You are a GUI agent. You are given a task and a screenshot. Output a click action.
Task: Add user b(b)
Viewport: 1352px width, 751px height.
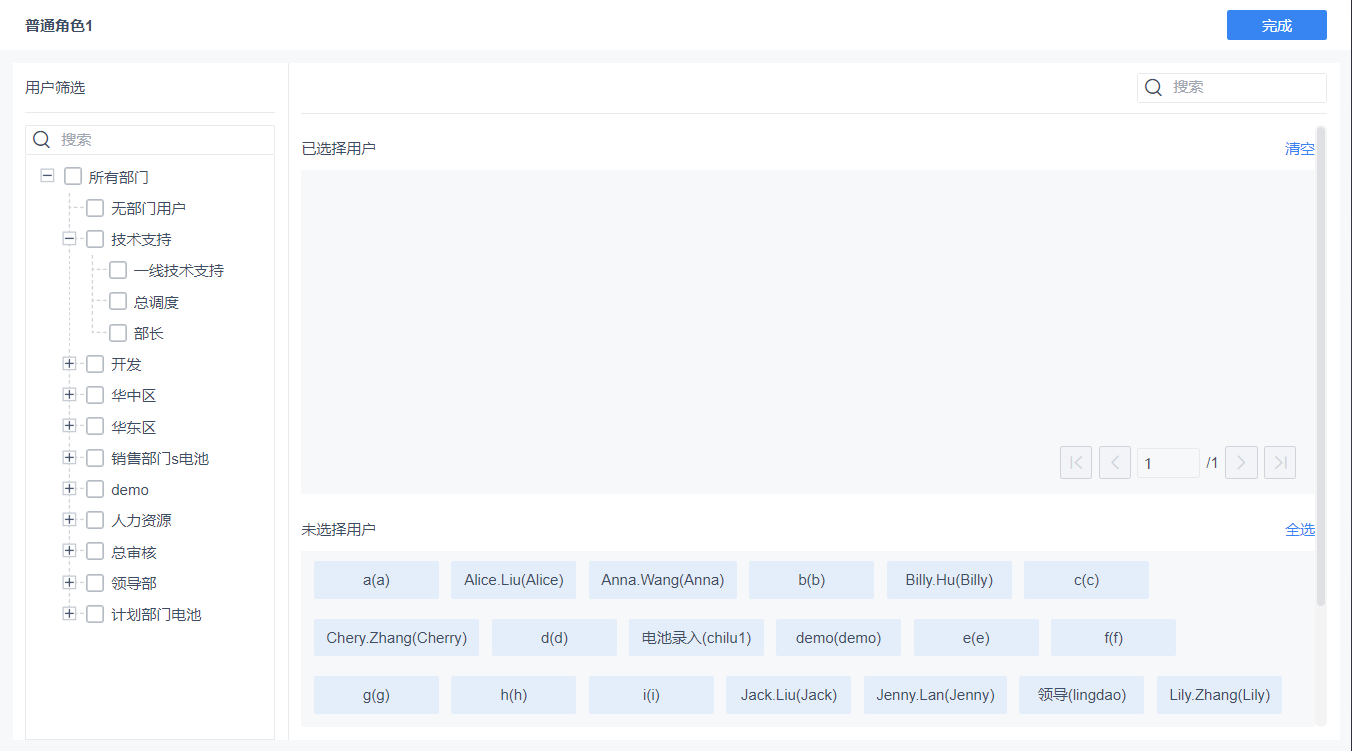811,580
